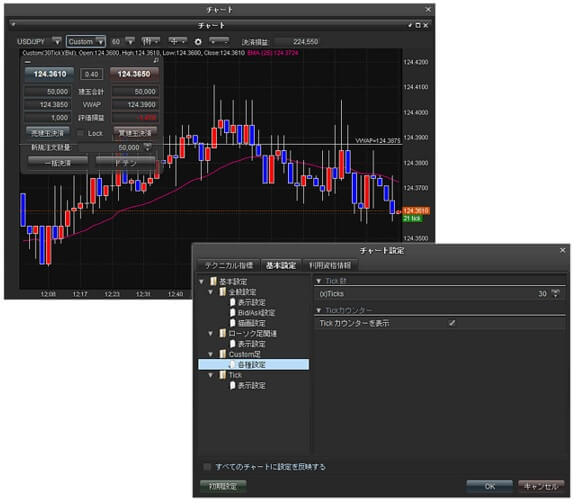Select the 基本設定 tab

click(x=281, y=265)
